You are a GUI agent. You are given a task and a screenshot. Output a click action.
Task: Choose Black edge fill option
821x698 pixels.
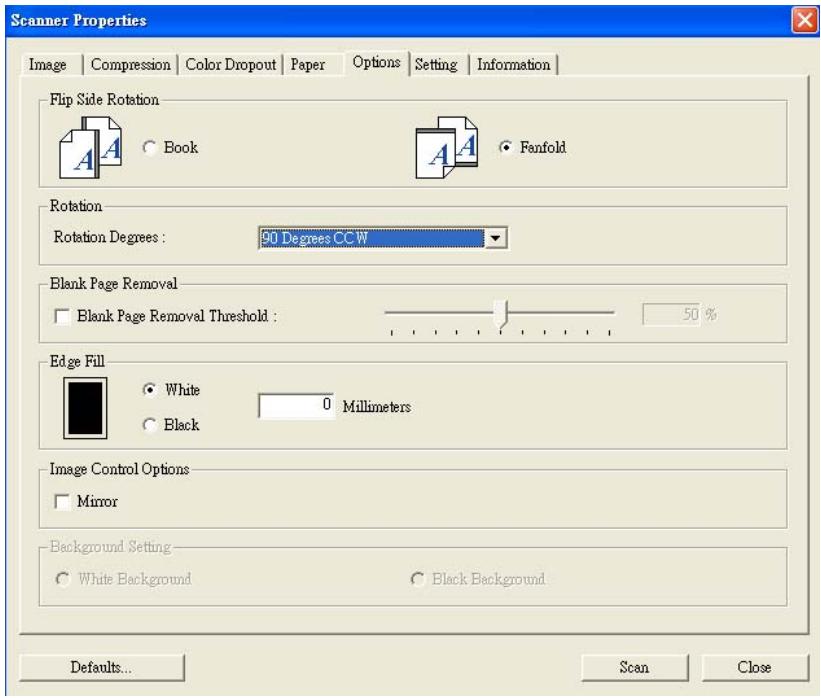(150, 425)
